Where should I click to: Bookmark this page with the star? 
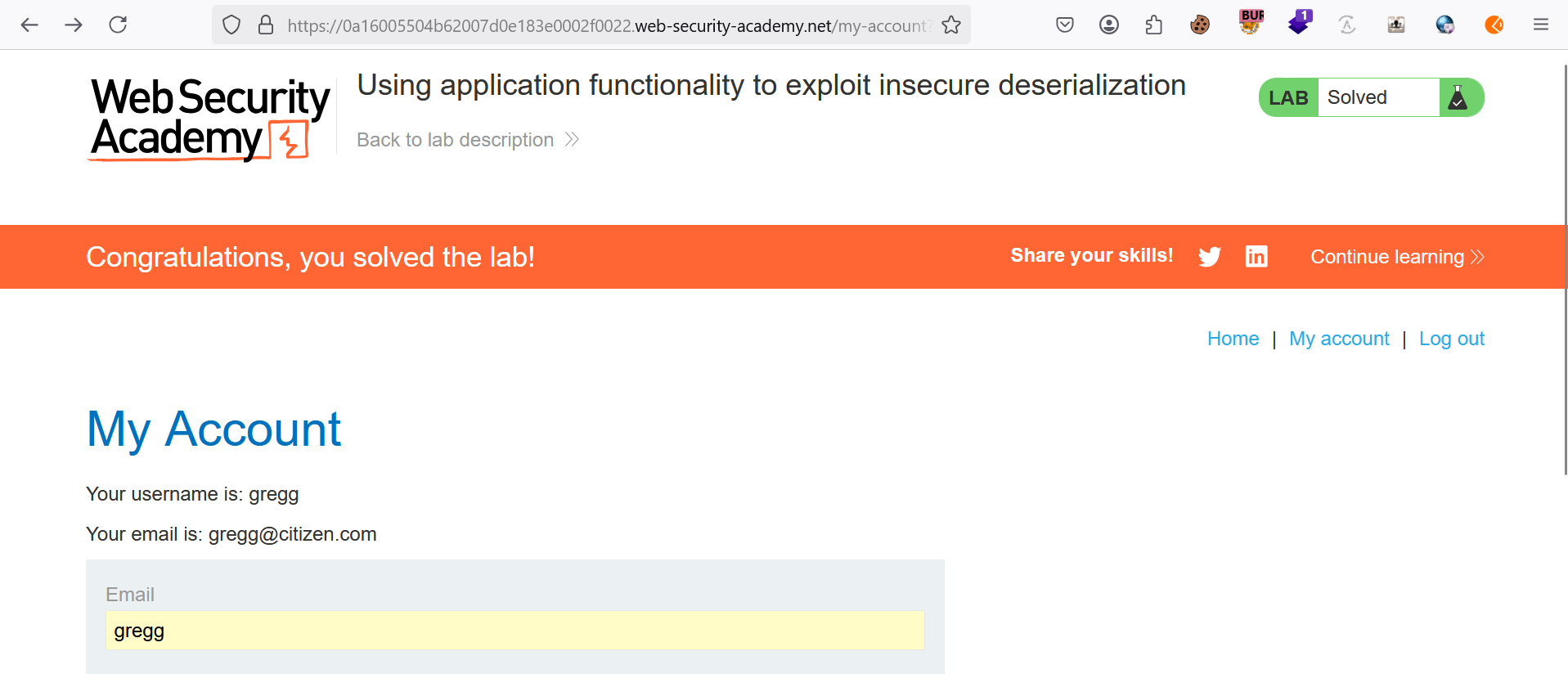tap(951, 25)
